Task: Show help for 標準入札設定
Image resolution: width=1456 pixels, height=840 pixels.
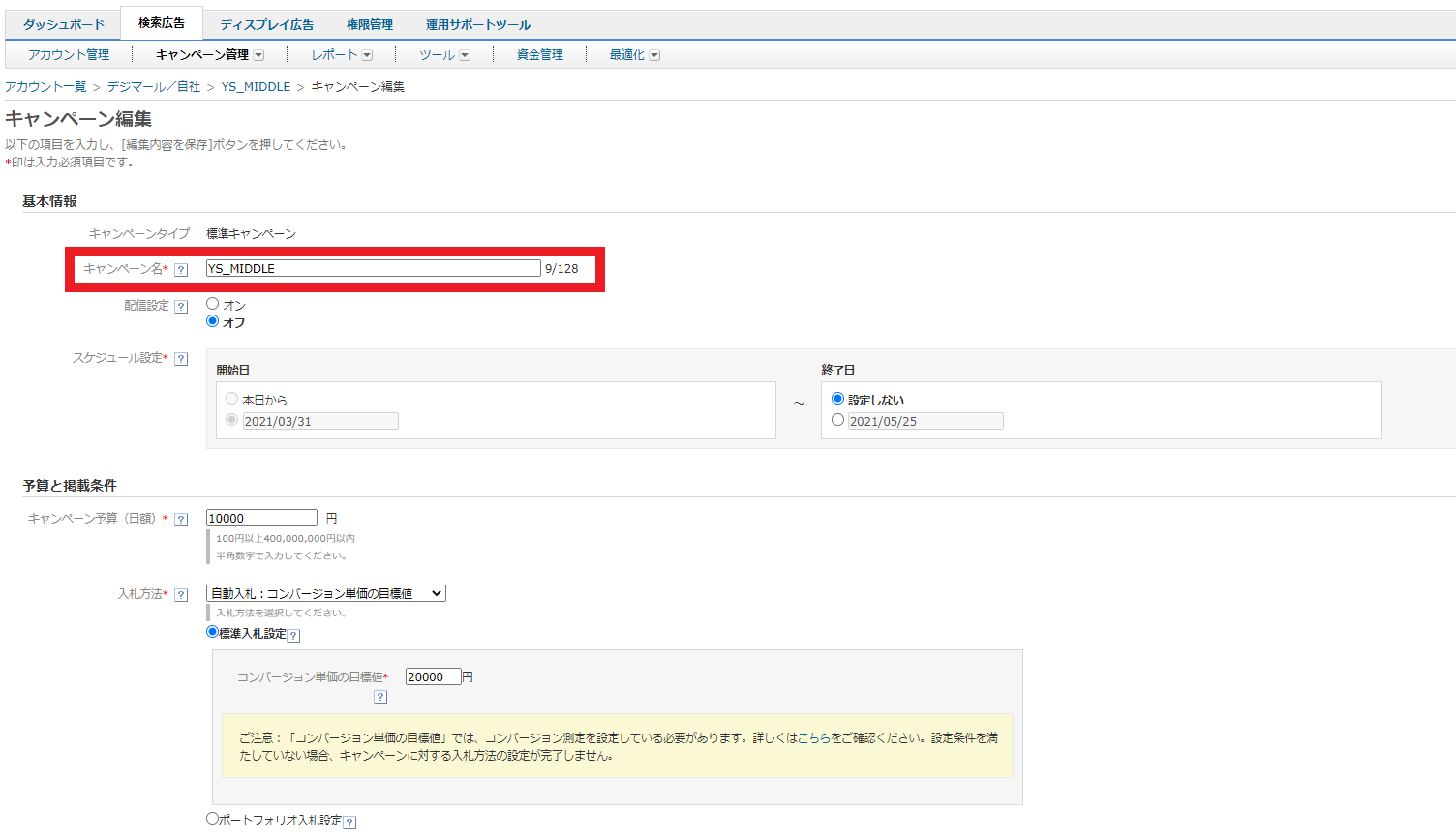Action: point(294,636)
